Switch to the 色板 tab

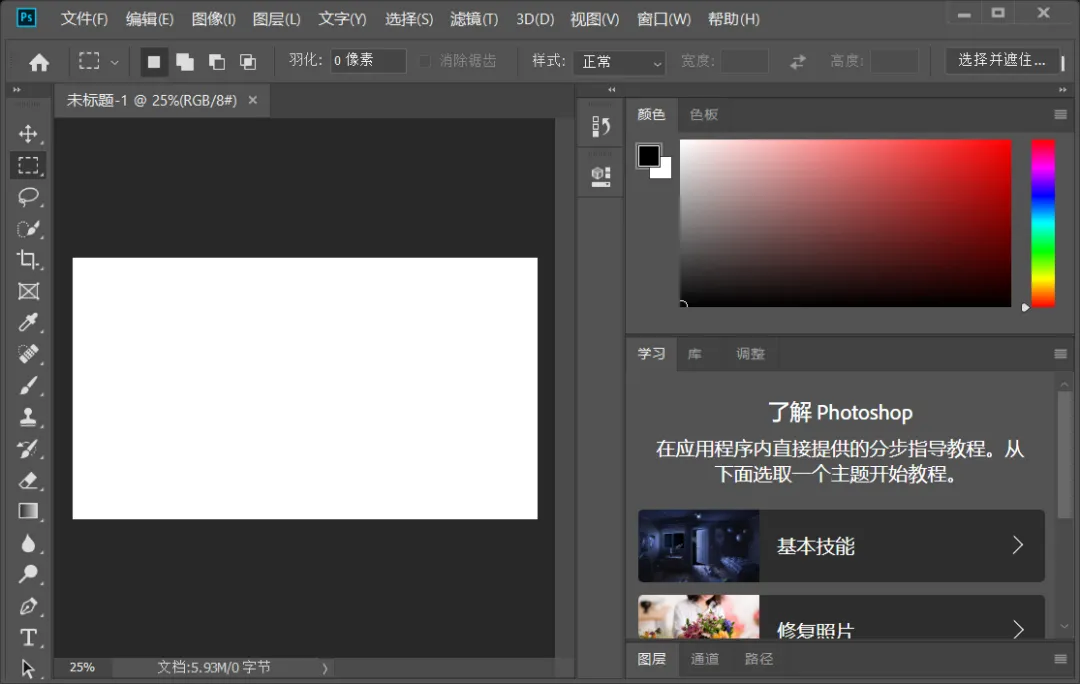[704, 114]
